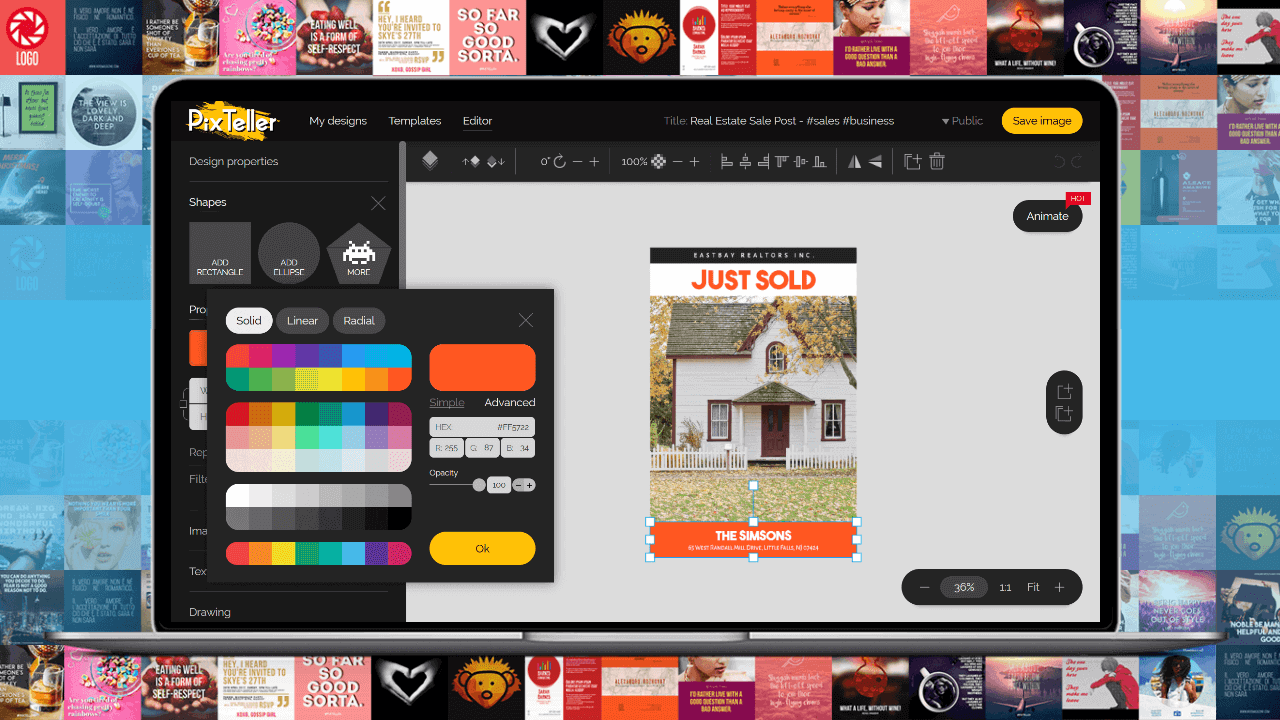This screenshot has width=1280, height=720.
Task: Switch to Advanced color mode
Action: (510, 402)
